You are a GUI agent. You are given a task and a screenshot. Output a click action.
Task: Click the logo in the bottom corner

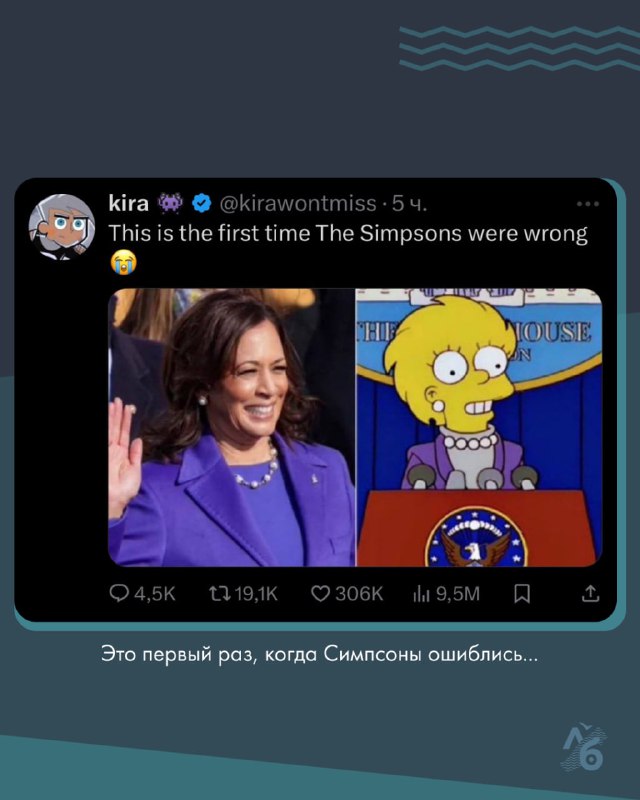coord(584,748)
